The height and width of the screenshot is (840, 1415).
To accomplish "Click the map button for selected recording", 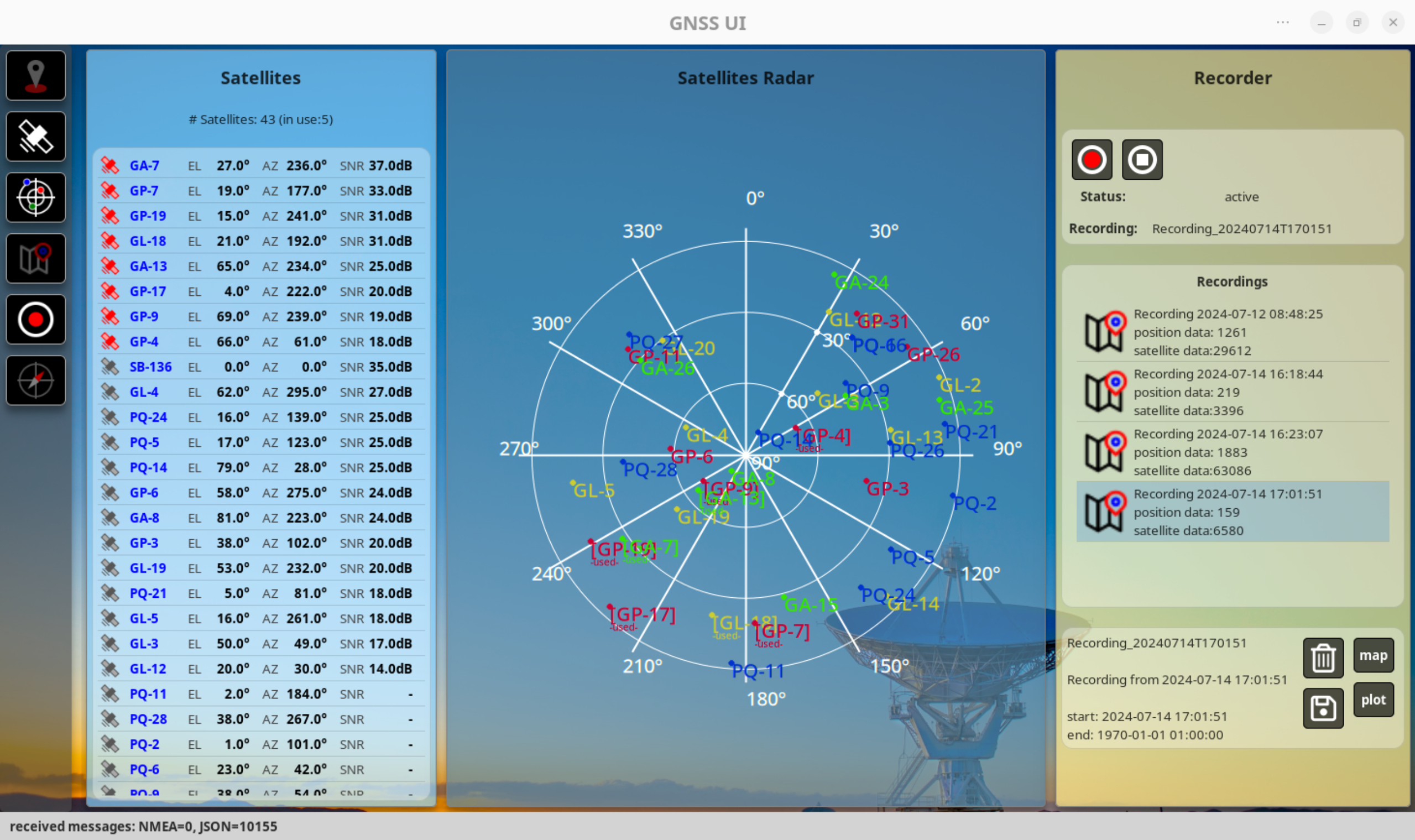I will tap(1373, 655).
